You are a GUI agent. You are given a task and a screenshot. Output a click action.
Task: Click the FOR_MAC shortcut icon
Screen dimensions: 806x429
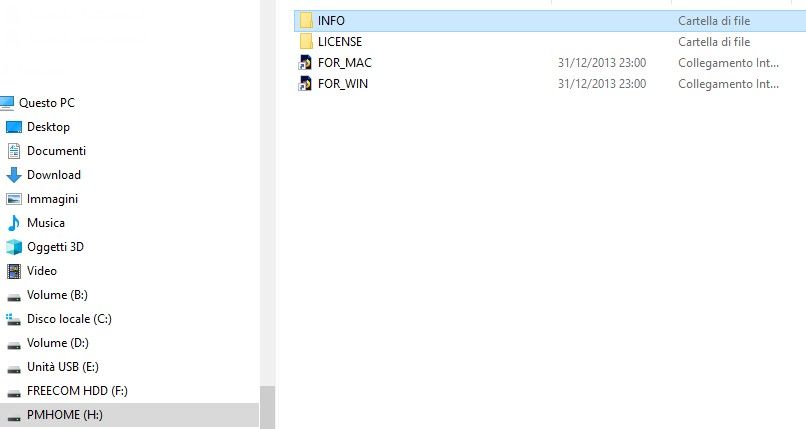[305, 63]
